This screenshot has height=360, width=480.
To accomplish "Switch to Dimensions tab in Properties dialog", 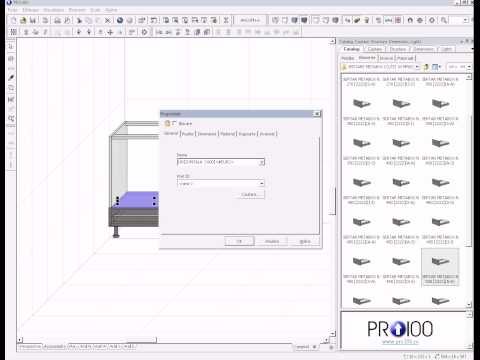I will pos(207,134).
